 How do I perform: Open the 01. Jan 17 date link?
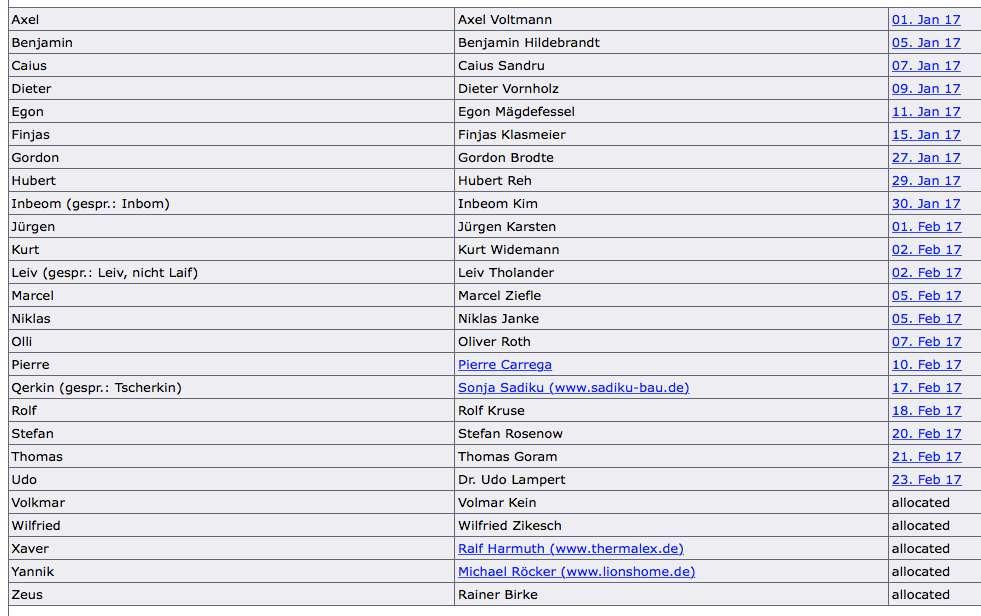pyautogui.click(x=926, y=20)
